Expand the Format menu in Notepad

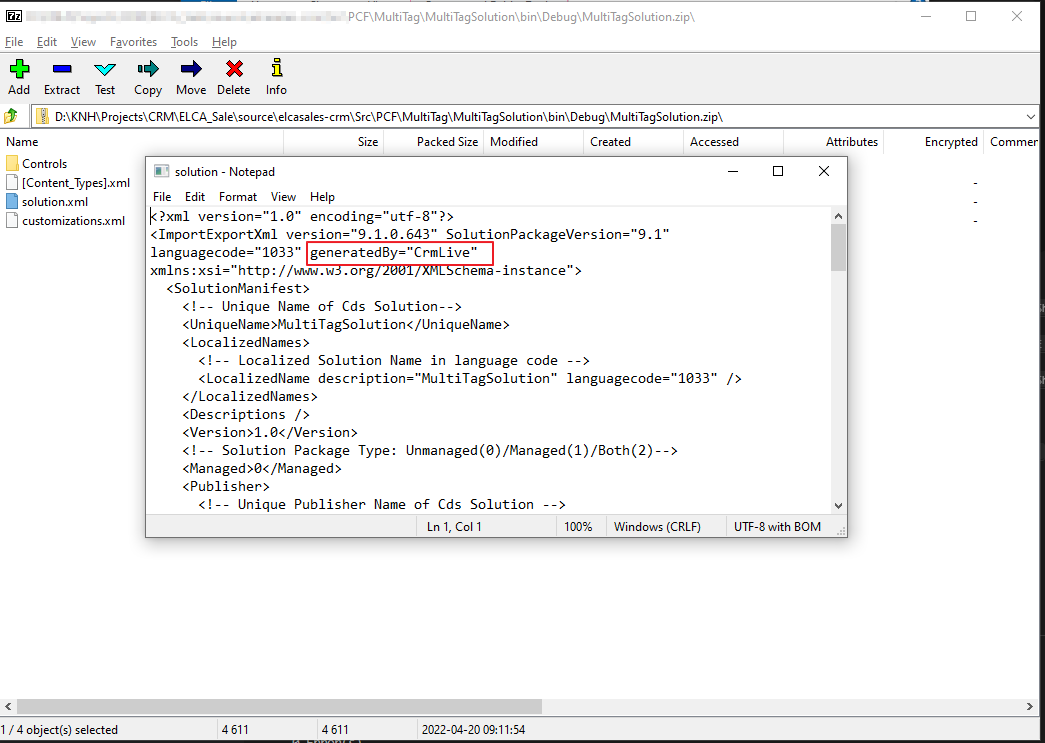237,196
